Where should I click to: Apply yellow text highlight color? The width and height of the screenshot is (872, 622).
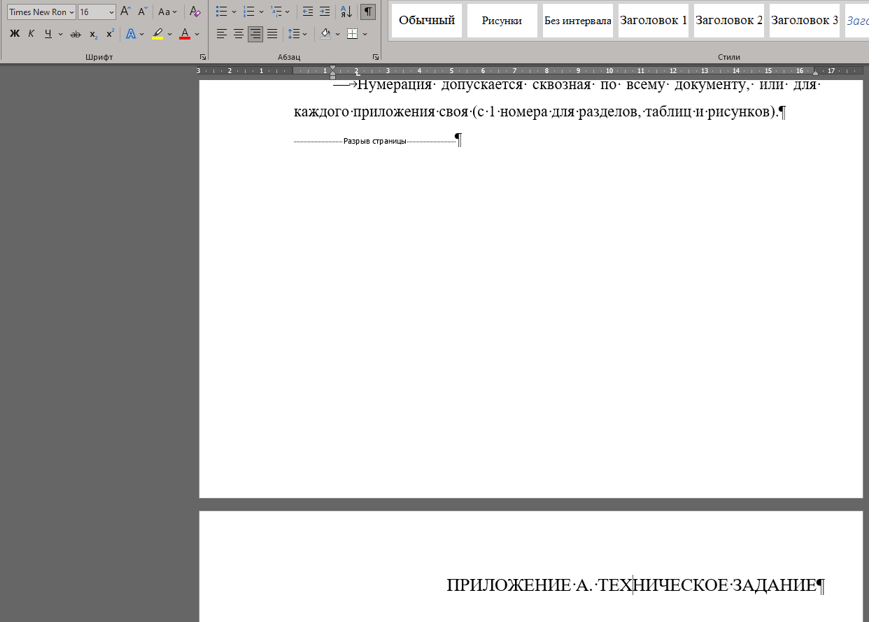click(157, 34)
